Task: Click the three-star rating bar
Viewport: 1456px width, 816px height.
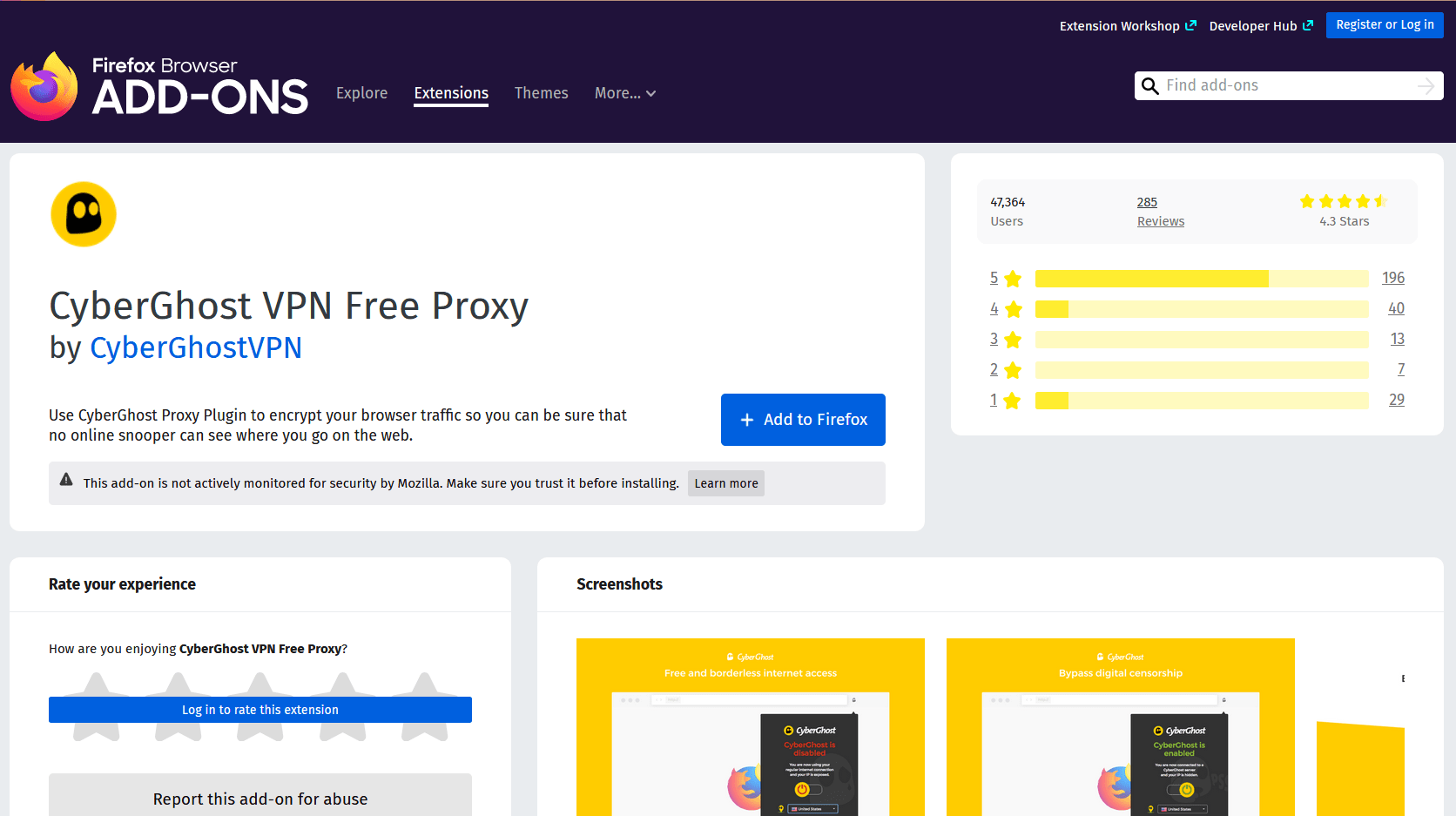Action: click(x=1202, y=340)
